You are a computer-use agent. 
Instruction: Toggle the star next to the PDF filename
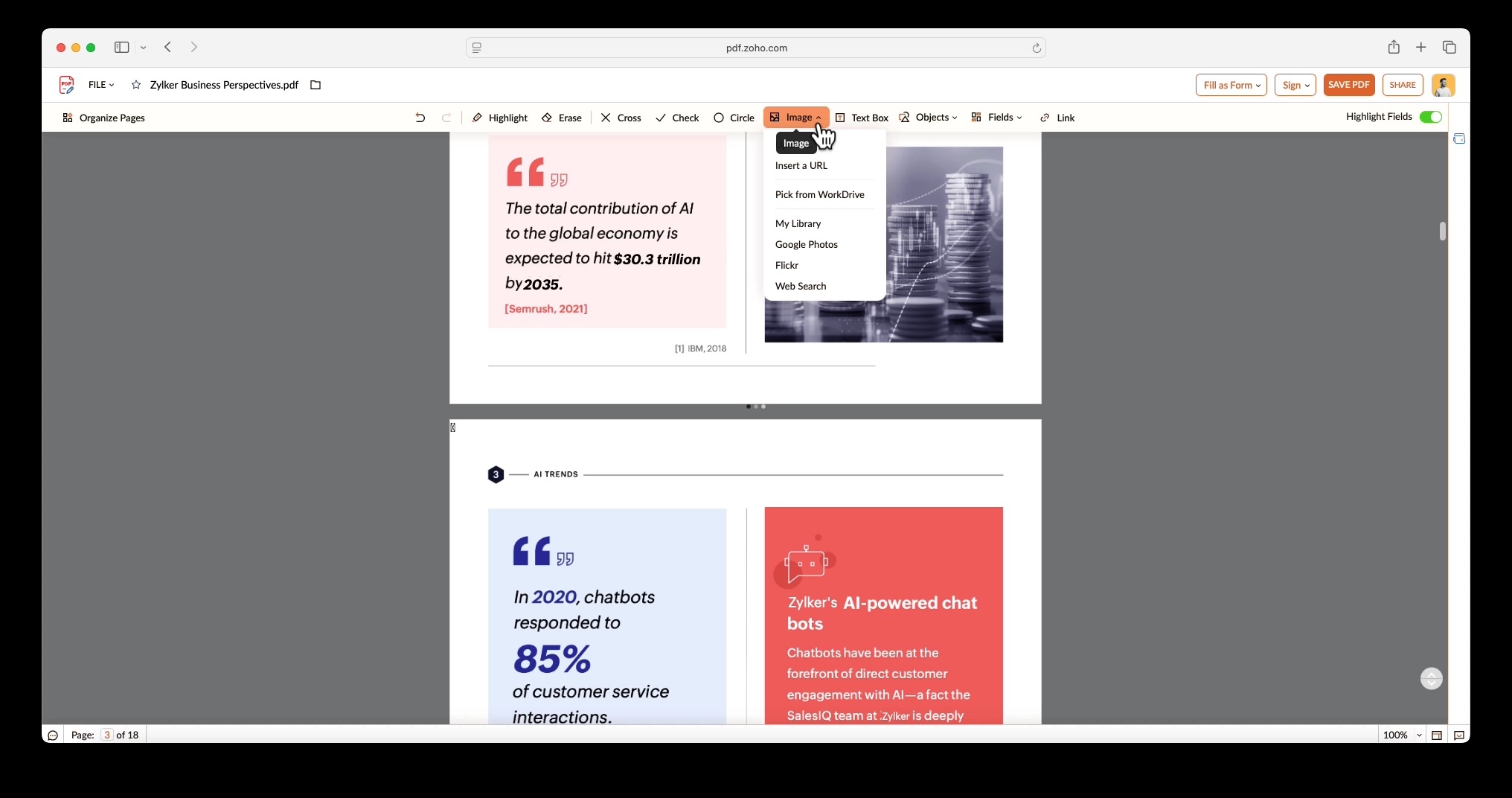[135, 85]
